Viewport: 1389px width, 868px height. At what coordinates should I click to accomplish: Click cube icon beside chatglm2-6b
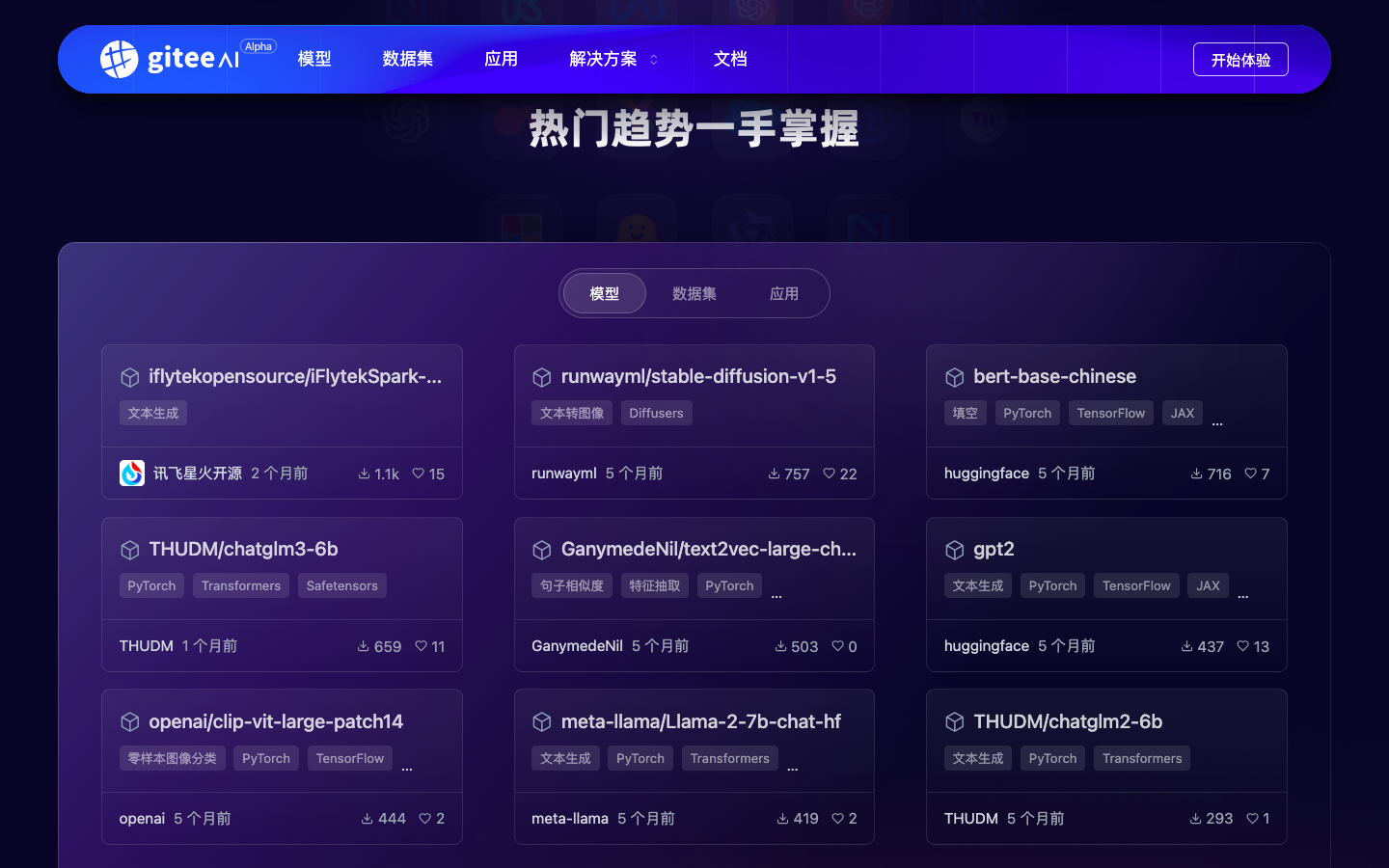955,722
